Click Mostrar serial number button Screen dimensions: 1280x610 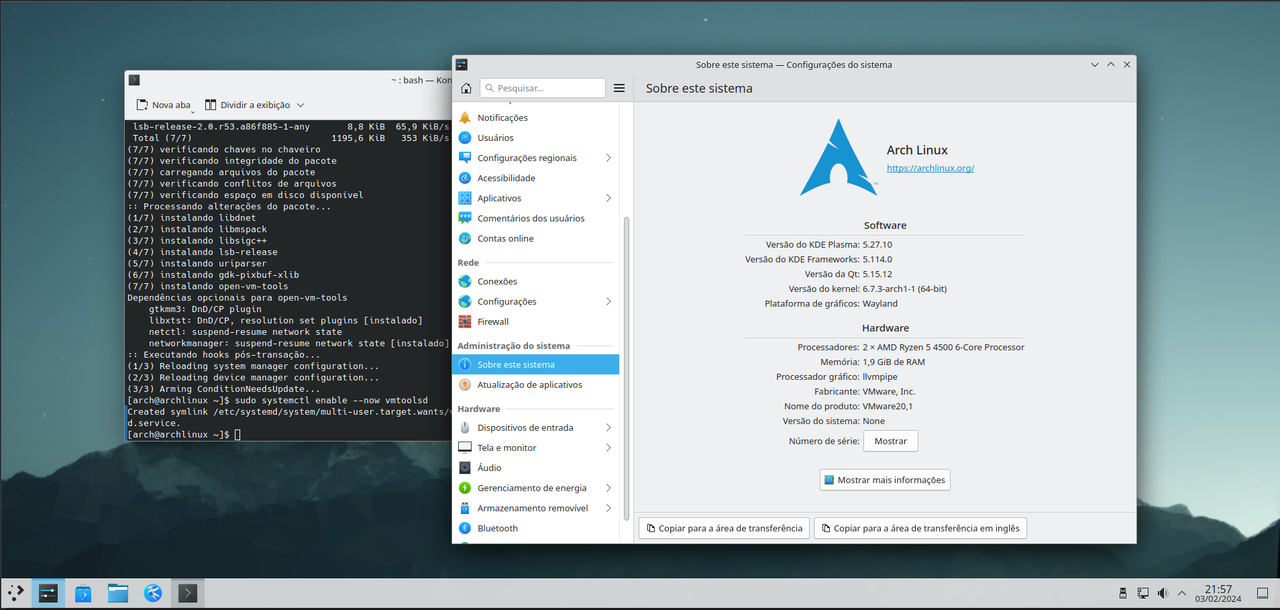click(x=890, y=441)
